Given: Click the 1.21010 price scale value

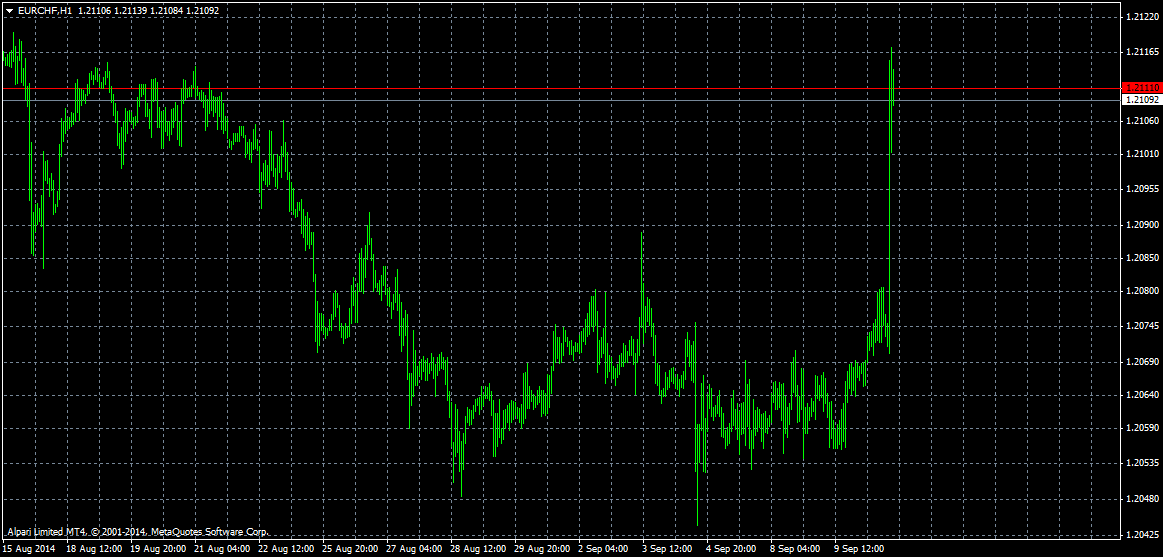Looking at the screenshot, I should pyautogui.click(x=1143, y=154).
